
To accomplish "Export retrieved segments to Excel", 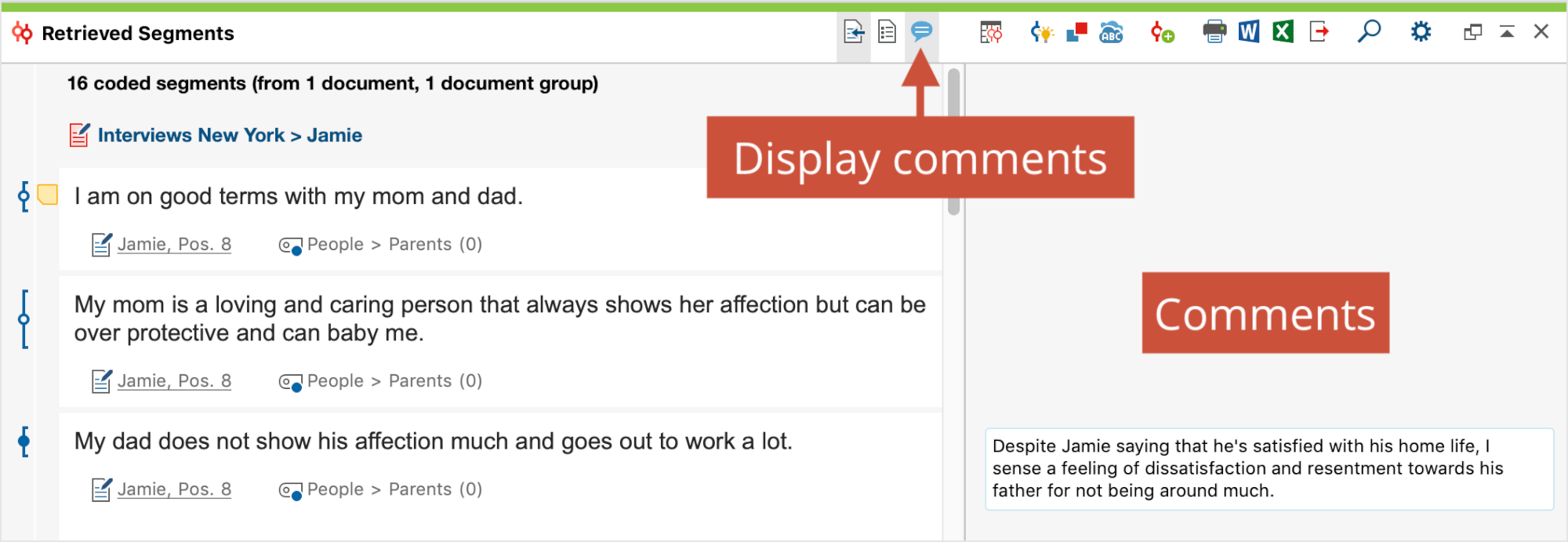I will point(1283,32).
